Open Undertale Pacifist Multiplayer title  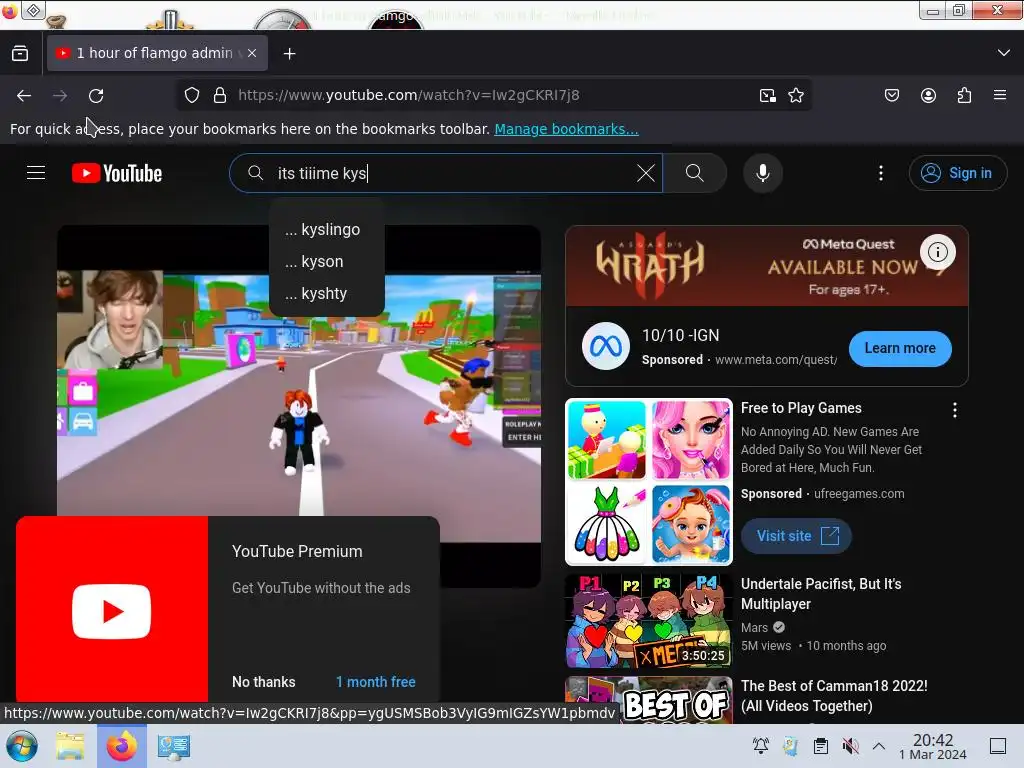(x=821, y=594)
